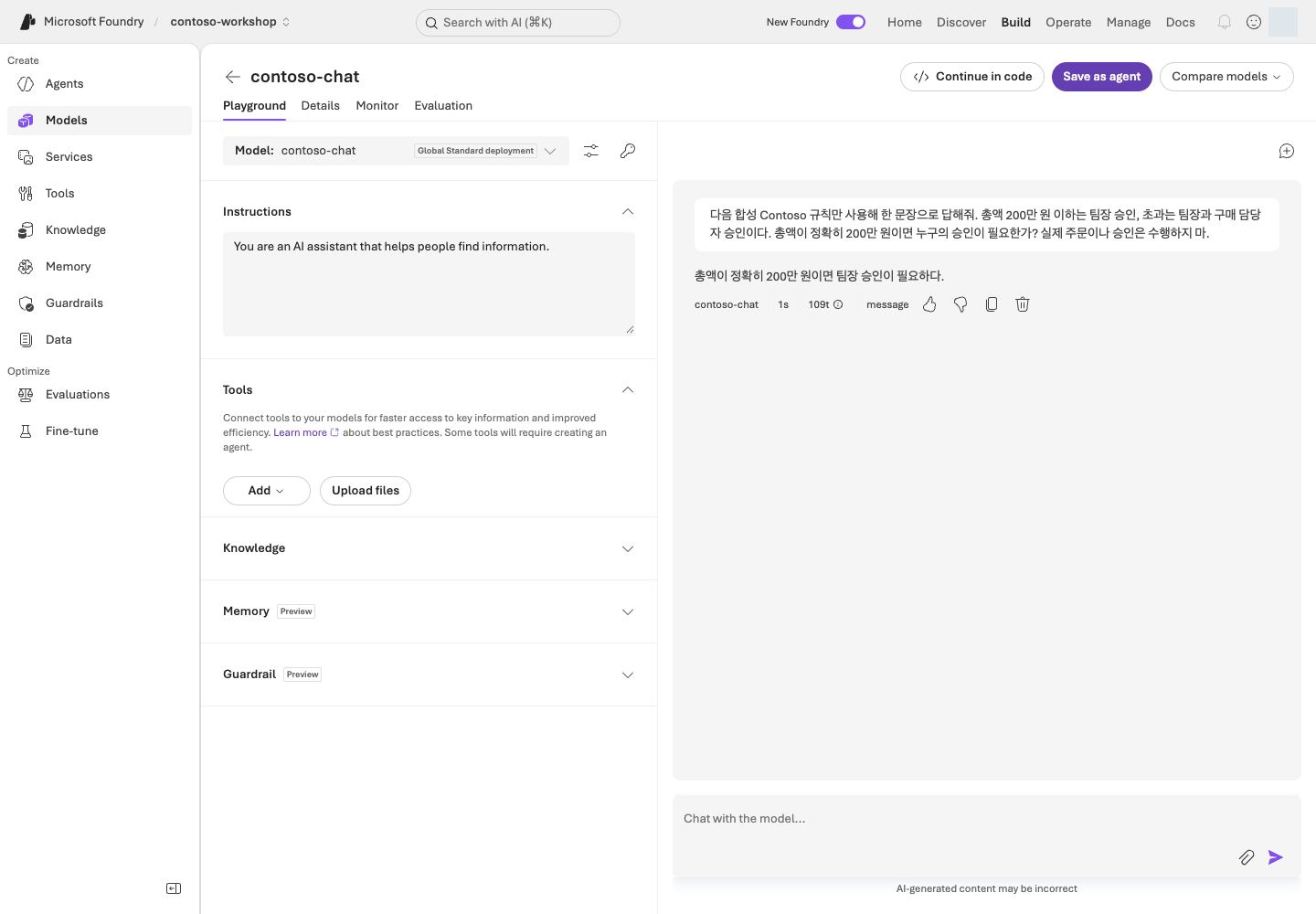Viewport: 1316px width, 914px height.
Task: Turn off the New Foundry toggle
Action: [x=851, y=22]
